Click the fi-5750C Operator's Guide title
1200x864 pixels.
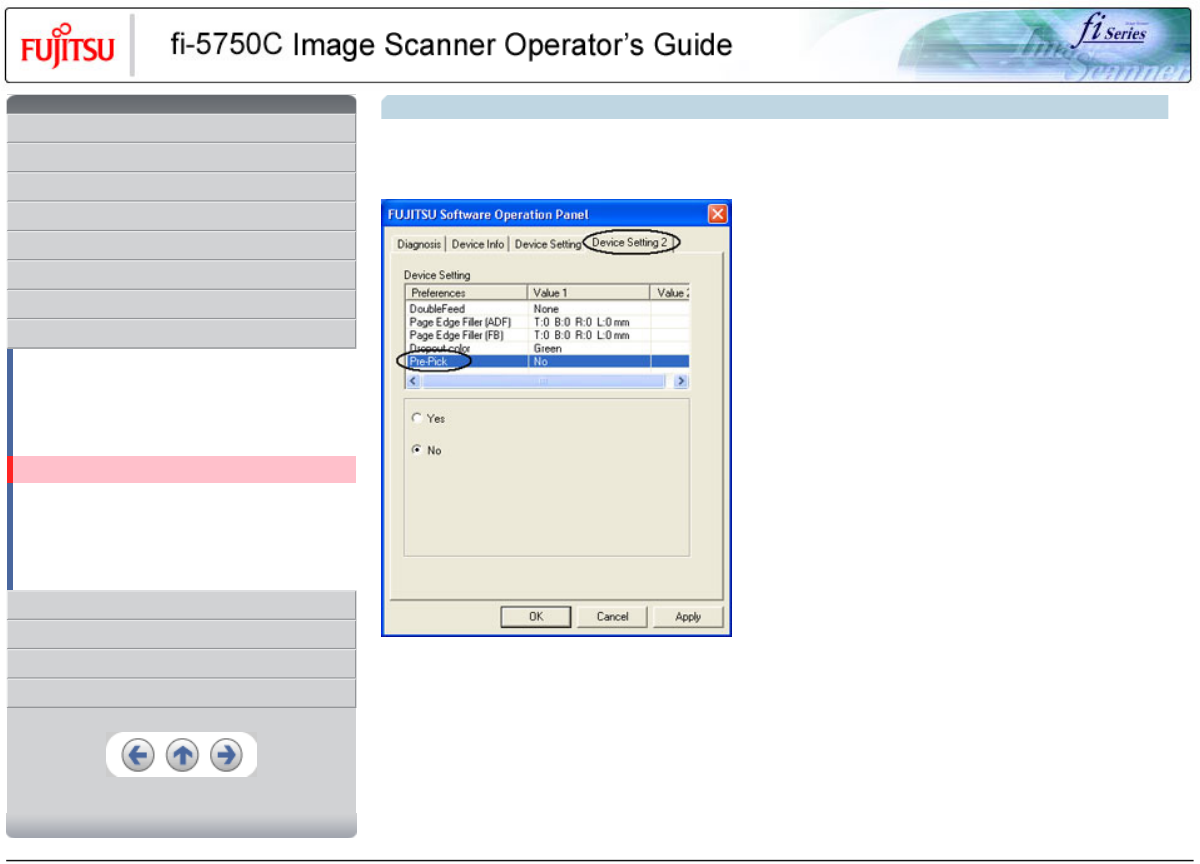pos(451,45)
